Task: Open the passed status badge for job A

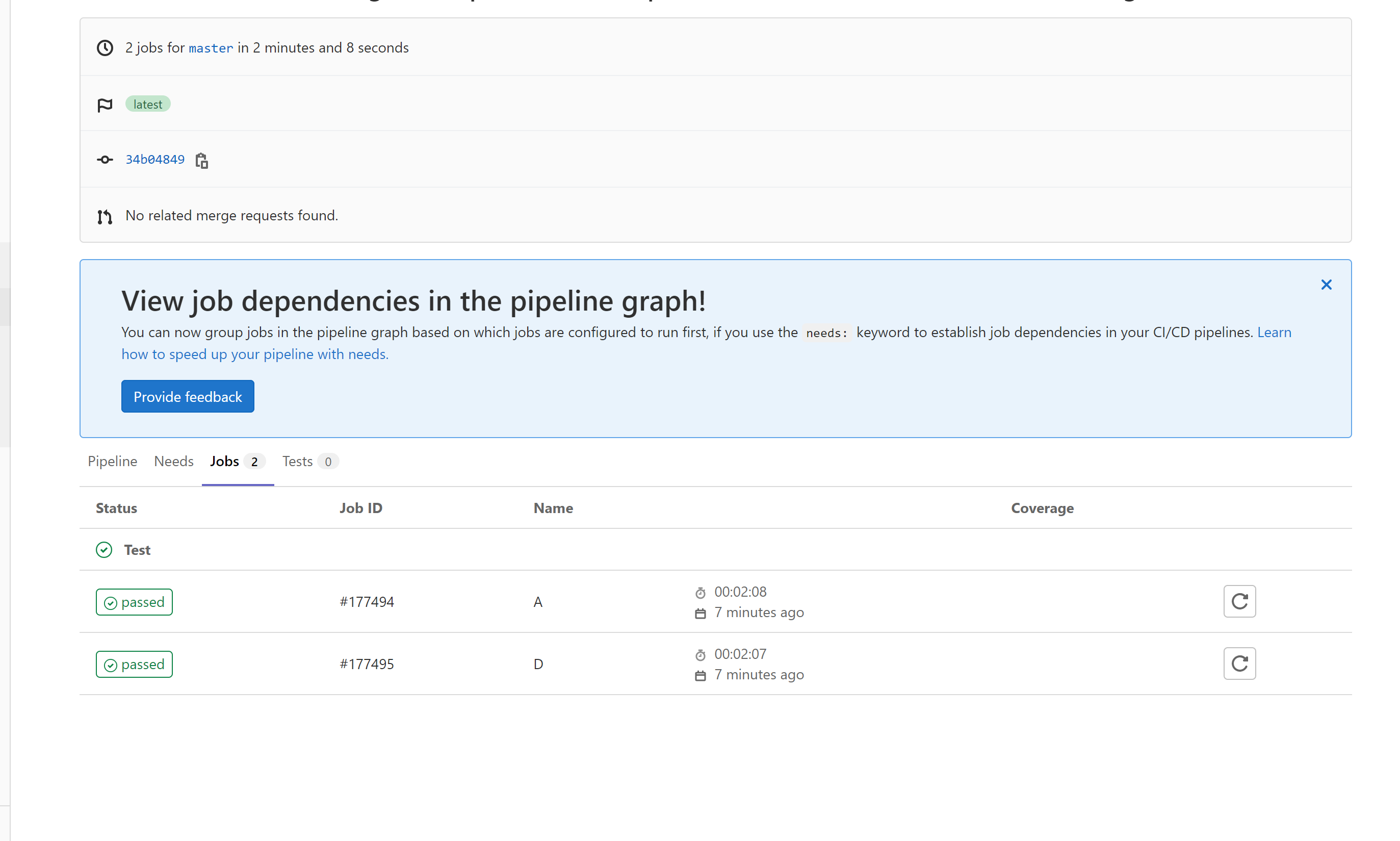Action: click(134, 602)
